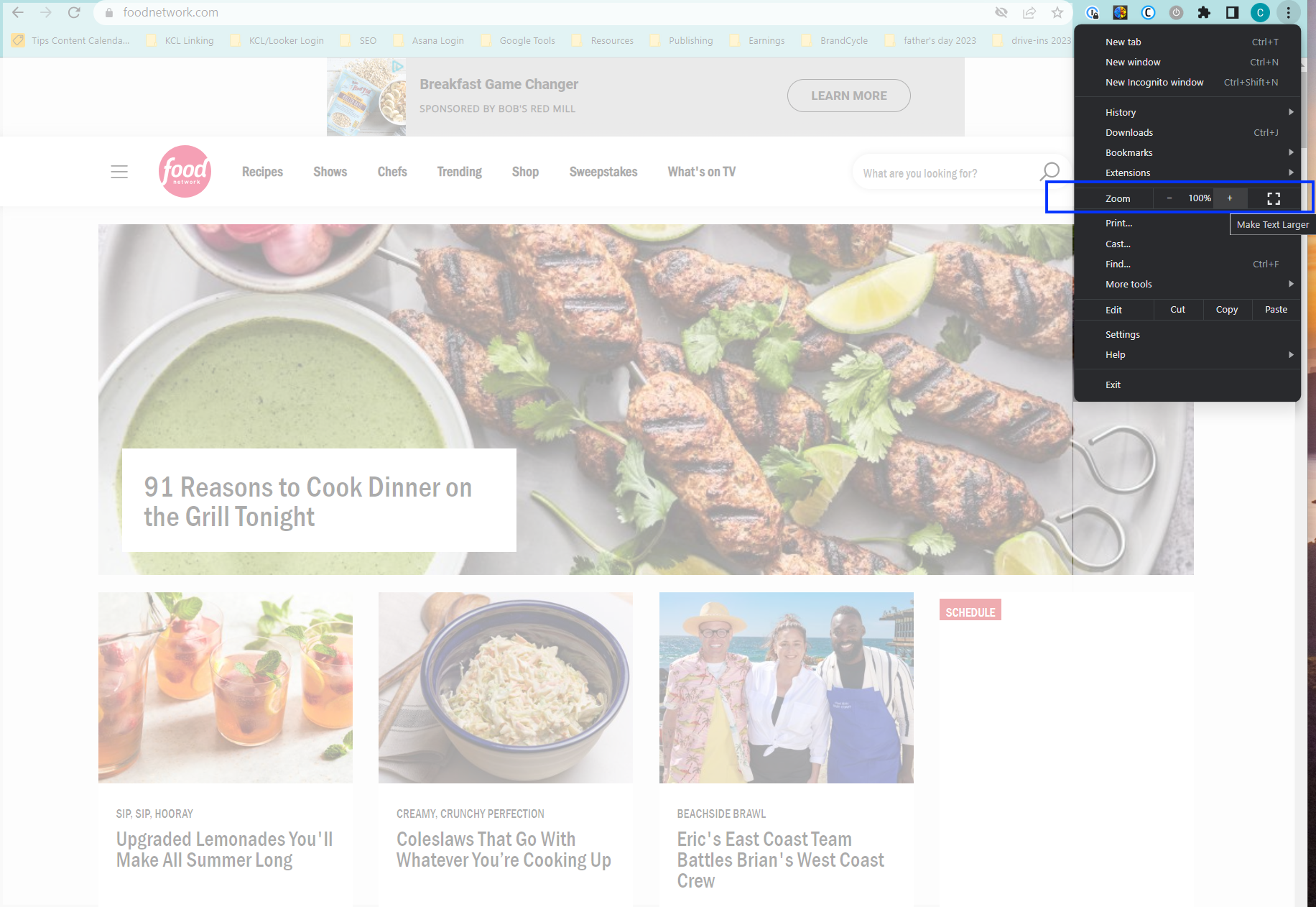
Task: Decrease zoom with the minus button
Action: point(1169,198)
